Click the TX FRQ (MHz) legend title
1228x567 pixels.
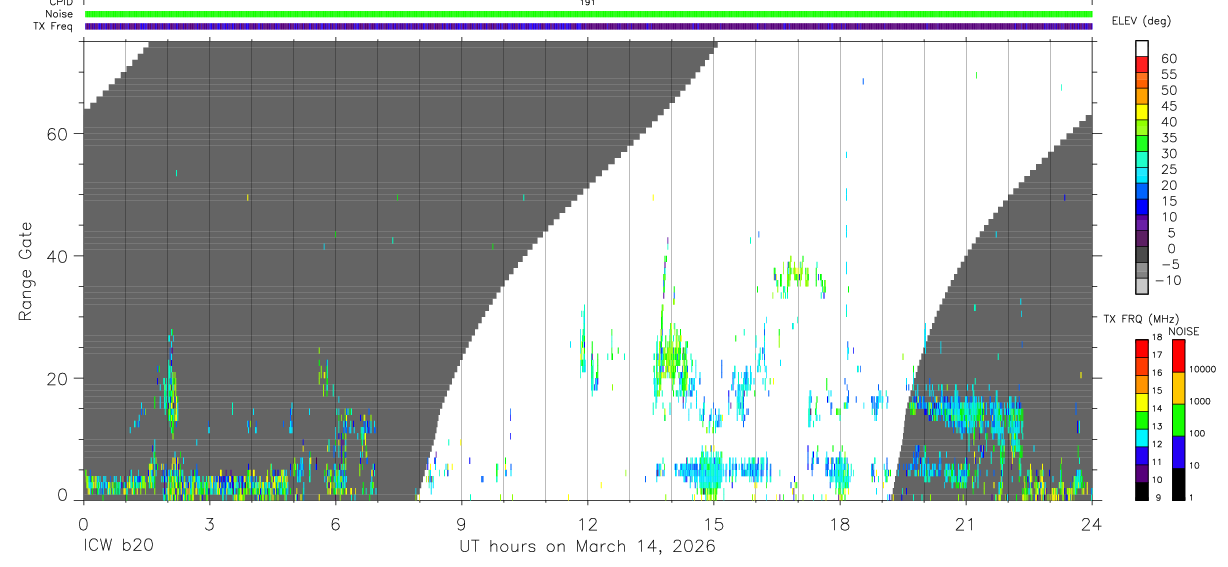click(x=1141, y=318)
